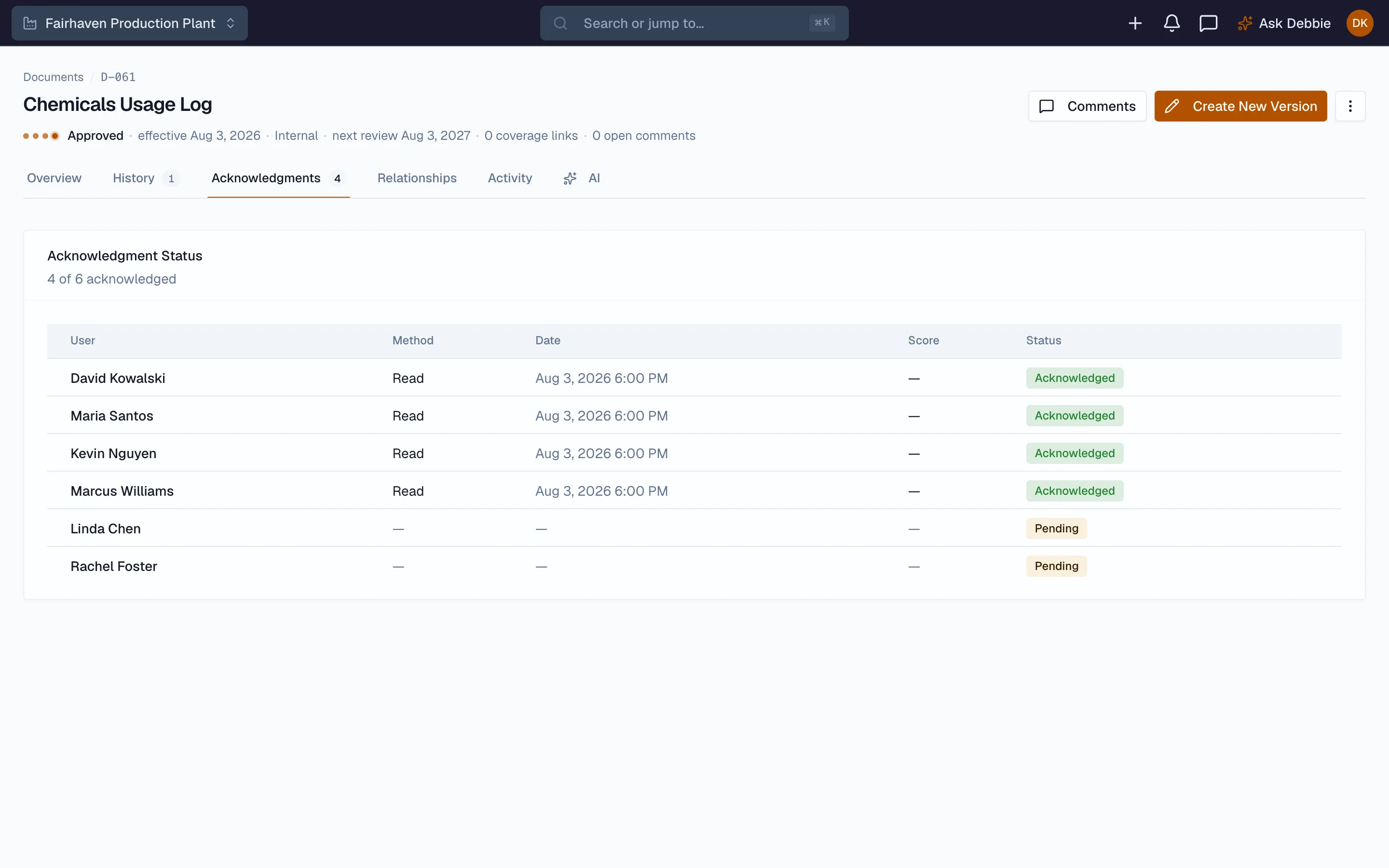
Task: Open the DK user avatar menu
Action: click(x=1359, y=23)
